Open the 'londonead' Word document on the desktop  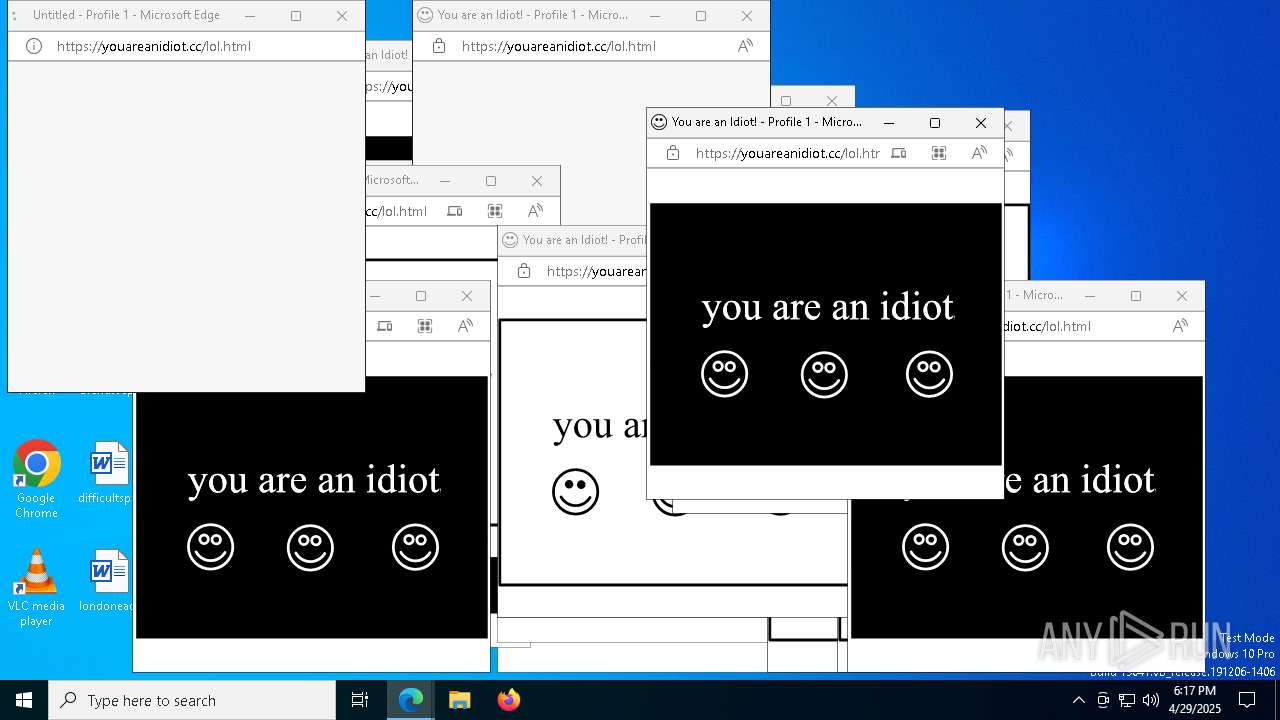pyautogui.click(x=108, y=581)
